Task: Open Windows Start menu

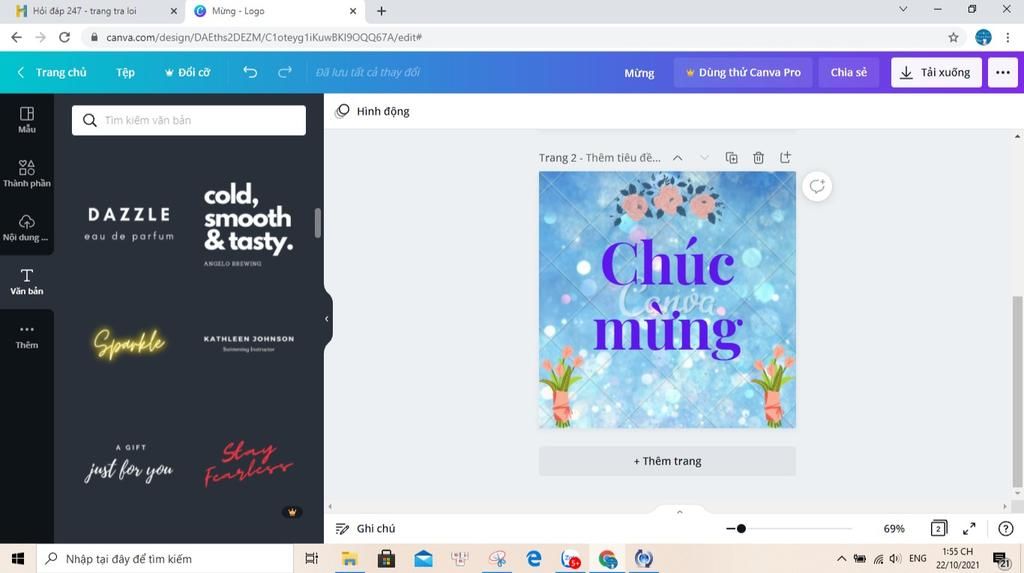Action: [18, 559]
